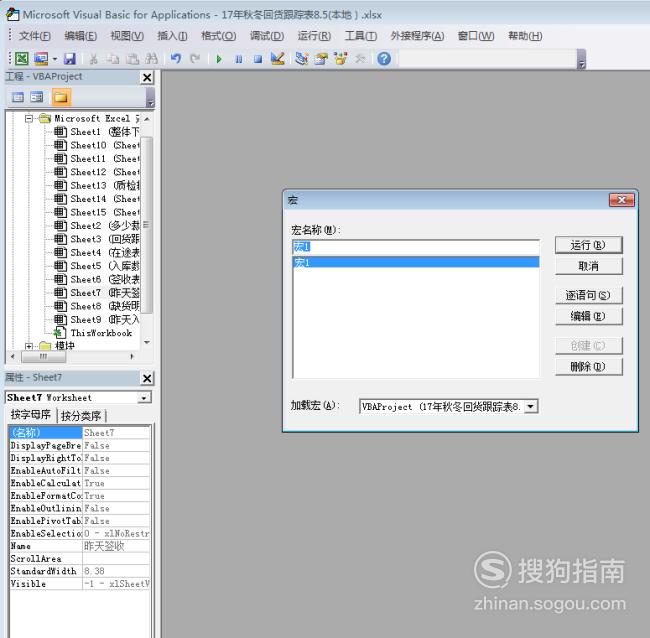
Task: Click the View Code icon in project panel
Action: [x=18, y=98]
